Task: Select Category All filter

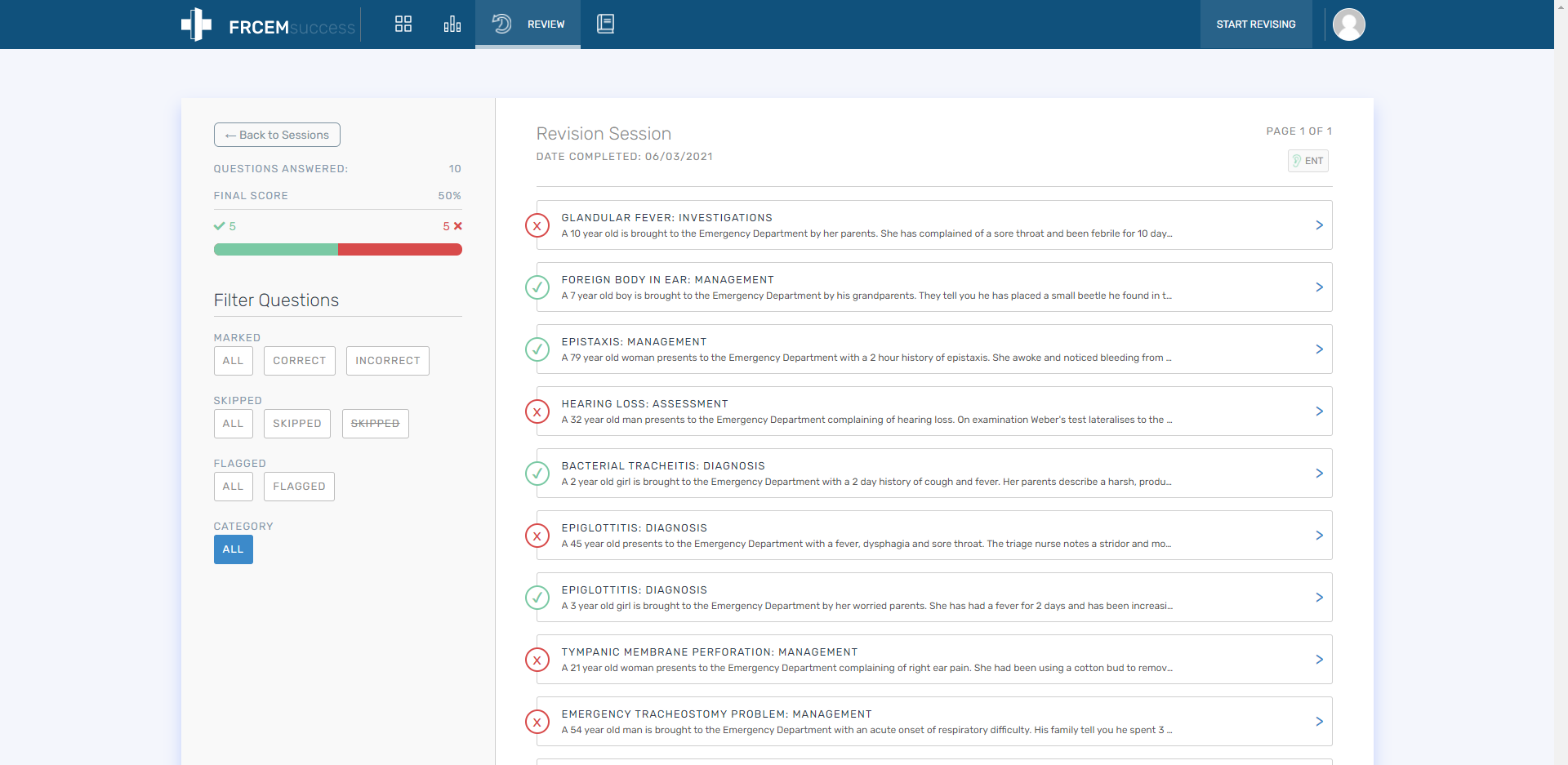Action: [x=234, y=549]
